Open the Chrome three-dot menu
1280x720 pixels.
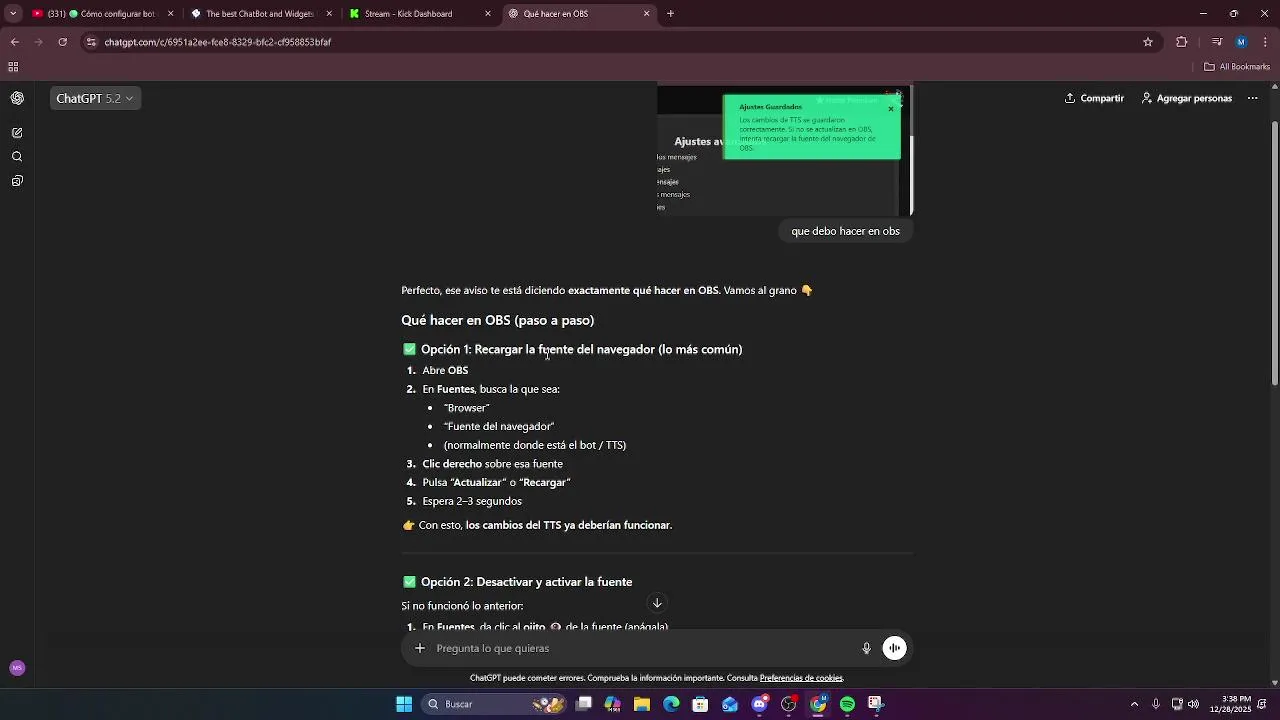click(x=1266, y=42)
